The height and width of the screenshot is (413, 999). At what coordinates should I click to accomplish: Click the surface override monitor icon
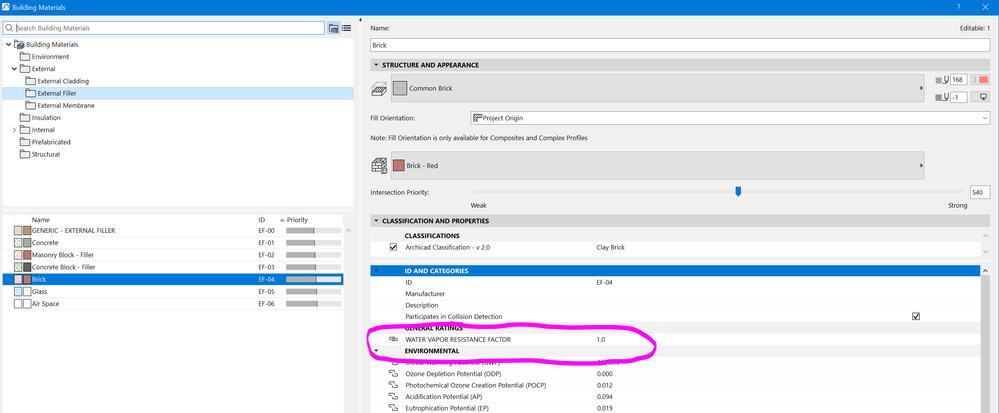tap(983, 97)
